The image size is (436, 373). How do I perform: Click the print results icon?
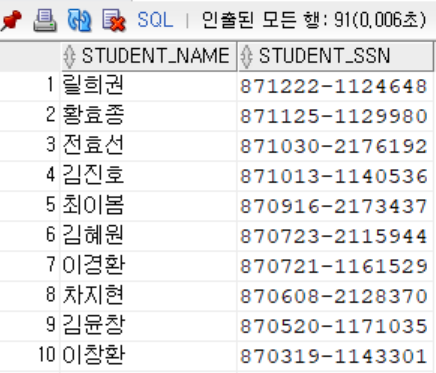pos(45,20)
